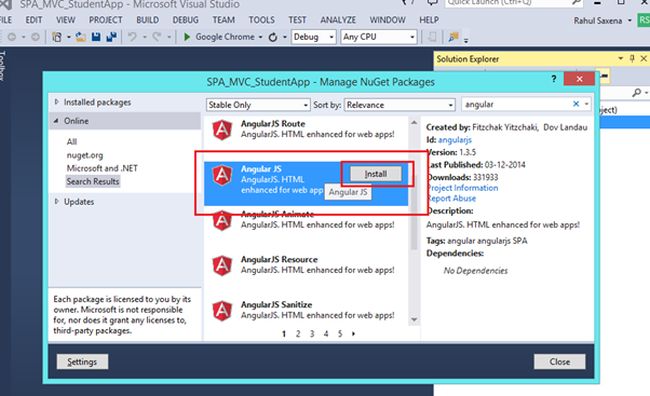
Task: Go to results page 2
Action: (298, 333)
